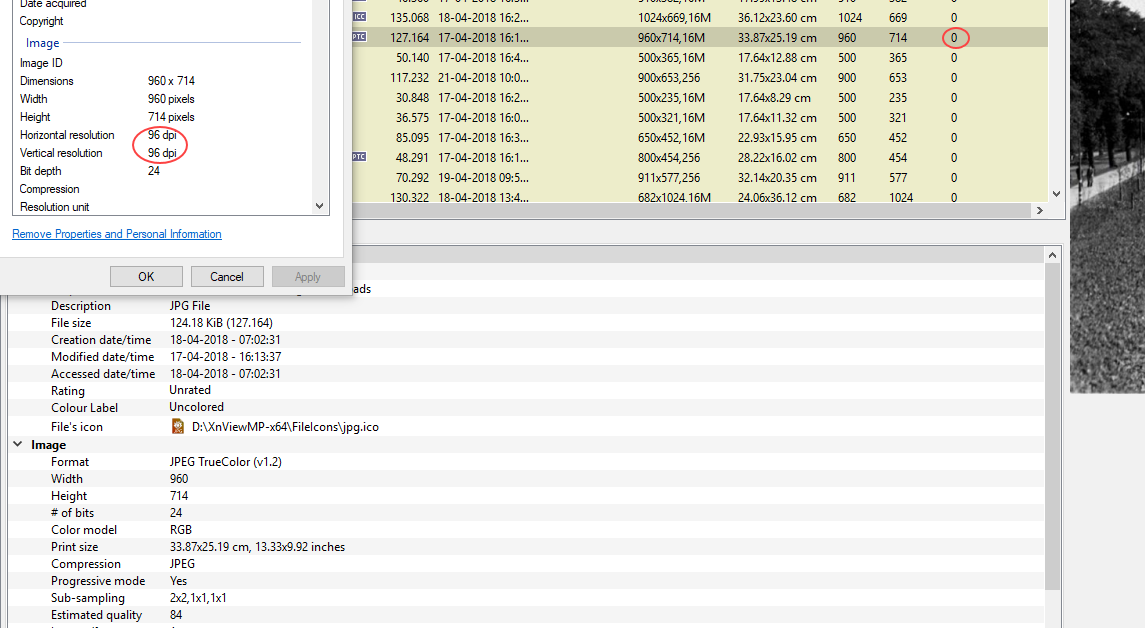Click right arrow of file list horizontal scrollbar

point(1040,210)
